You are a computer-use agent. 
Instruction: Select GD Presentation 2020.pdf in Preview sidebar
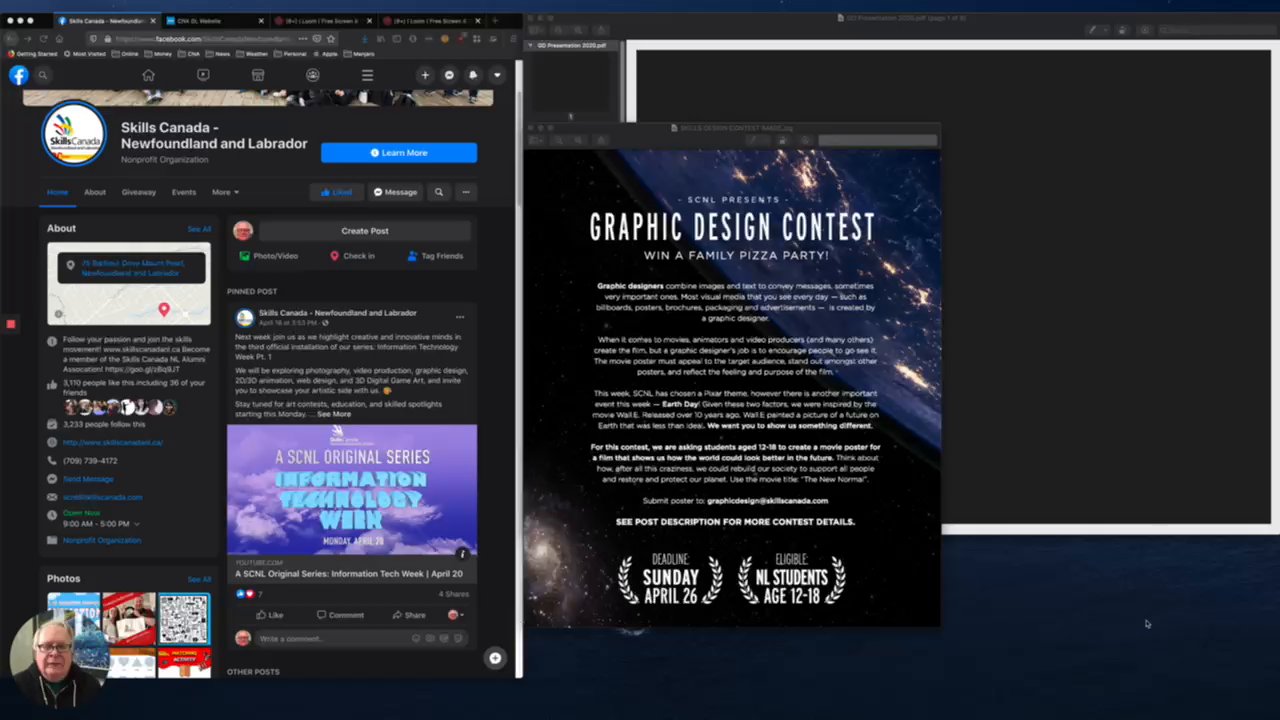(x=571, y=45)
